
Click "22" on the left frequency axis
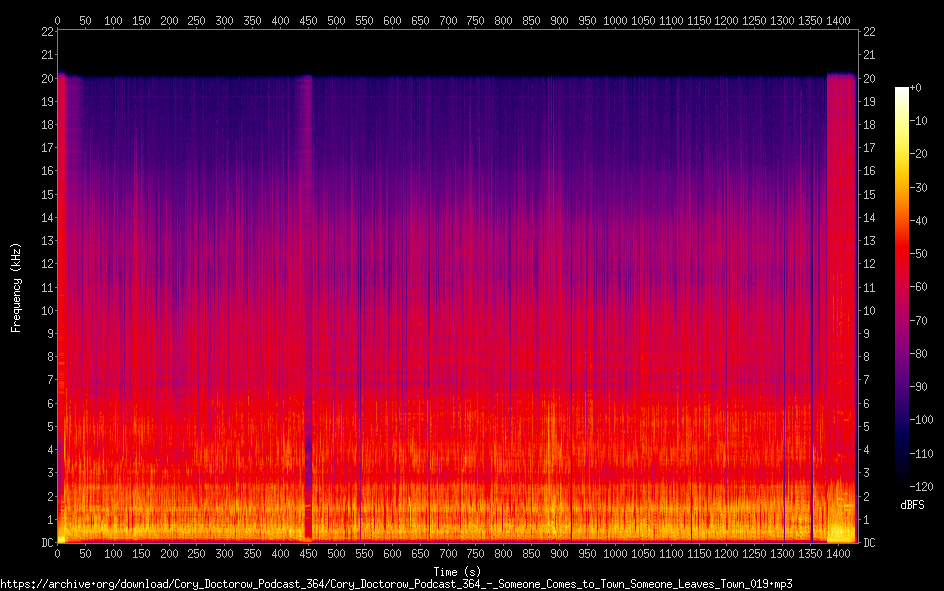48,32
